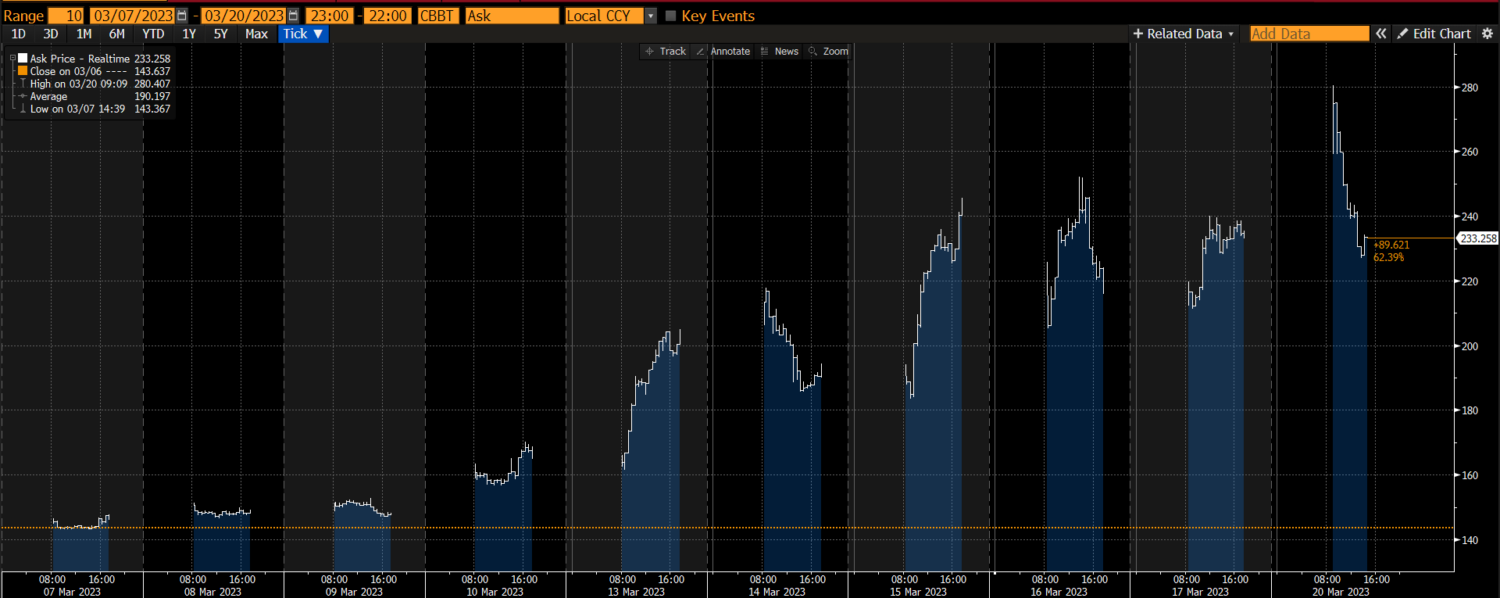Open the start date calendar picker
This screenshot has width=1500, height=598.
coord(181,16)
